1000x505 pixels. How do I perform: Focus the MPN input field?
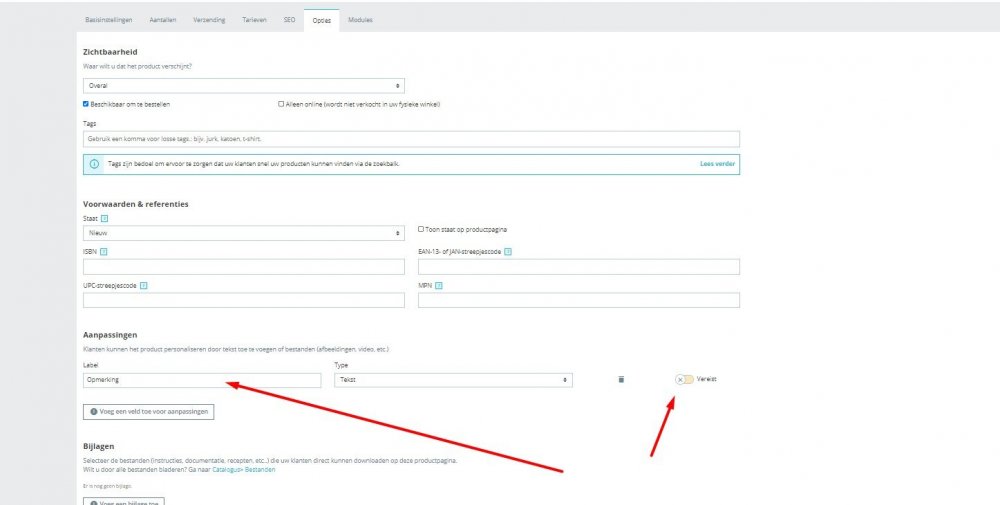(579, 300)
